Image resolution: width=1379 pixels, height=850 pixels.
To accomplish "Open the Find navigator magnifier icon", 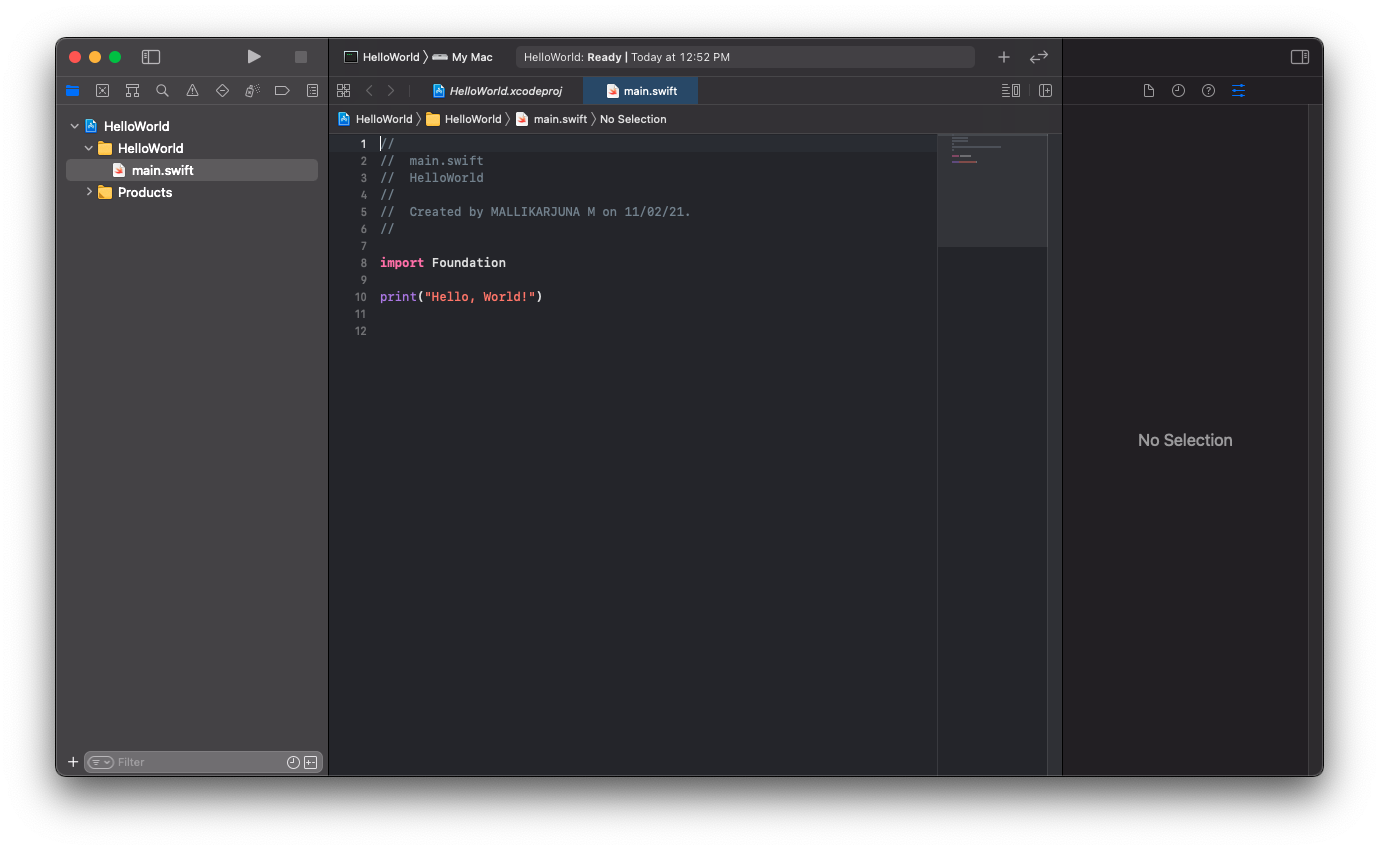I will [x=162, y=91].
